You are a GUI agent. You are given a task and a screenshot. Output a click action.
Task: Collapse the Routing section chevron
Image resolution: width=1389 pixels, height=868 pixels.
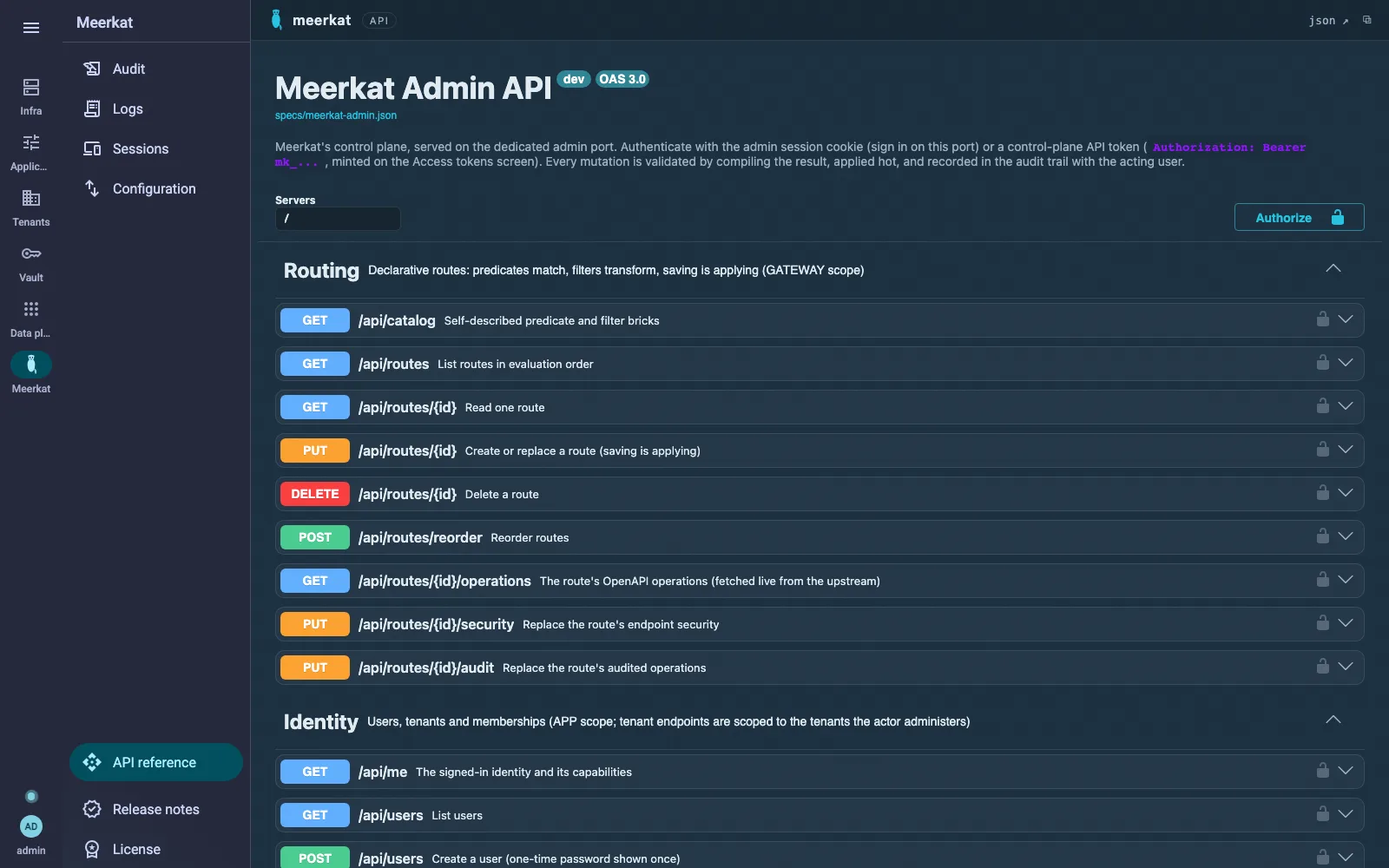pyautogui.click(x=1333, y=268)
